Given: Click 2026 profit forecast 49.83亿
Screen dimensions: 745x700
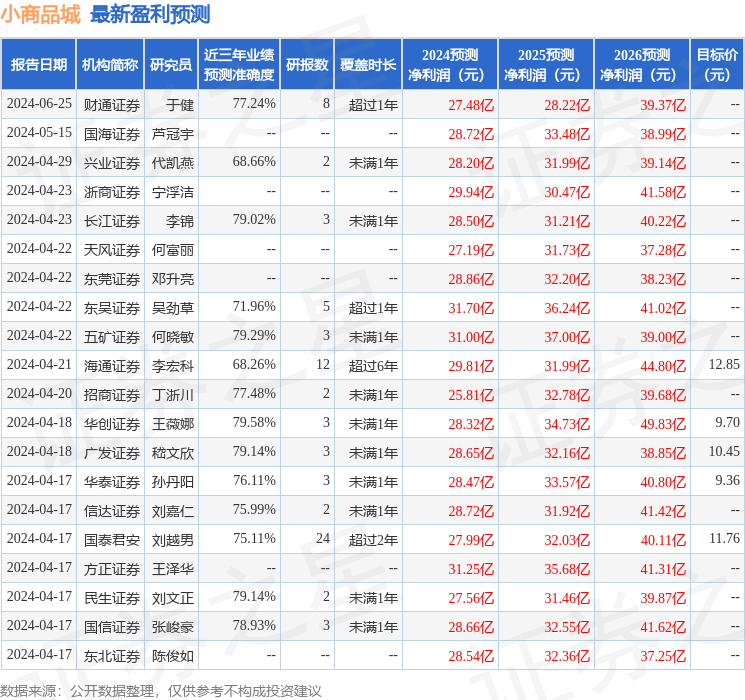Looking at the screenshot, I should click(x=663, y=424).
